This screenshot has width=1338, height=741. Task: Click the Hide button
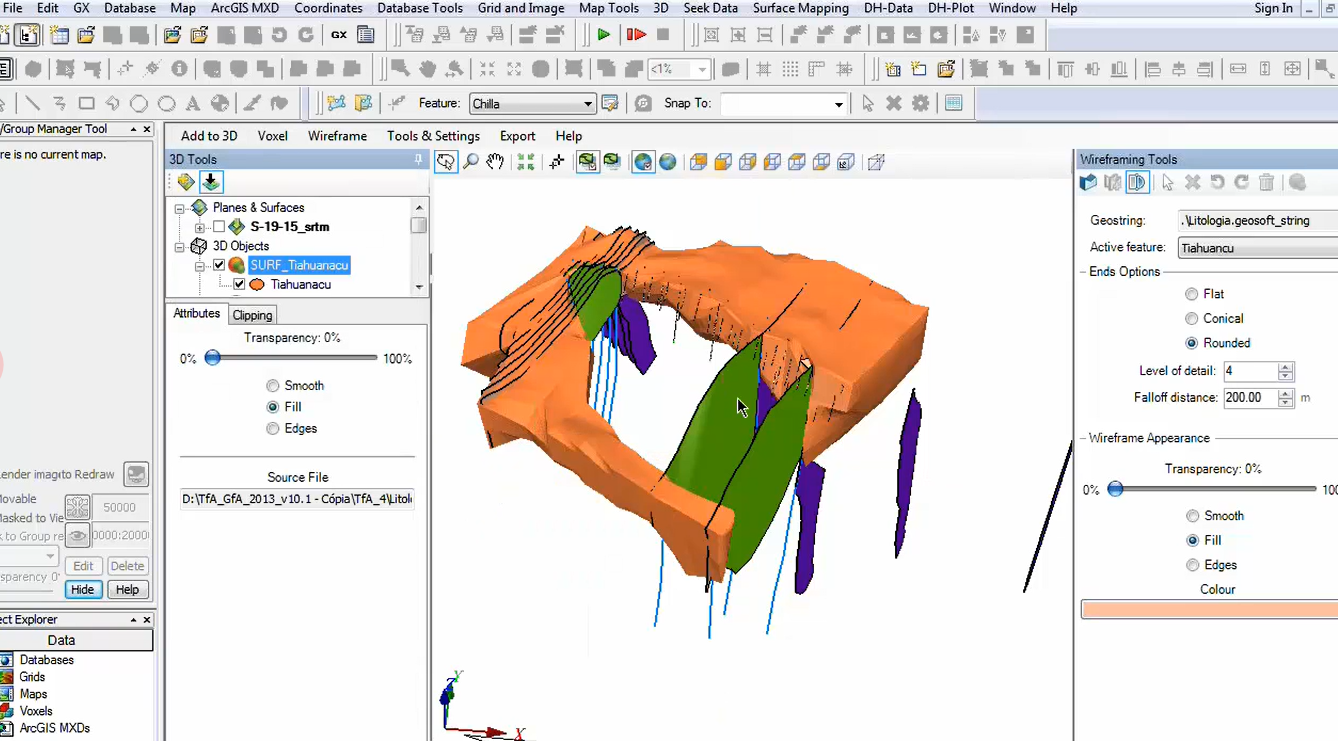tap(82, 590)
